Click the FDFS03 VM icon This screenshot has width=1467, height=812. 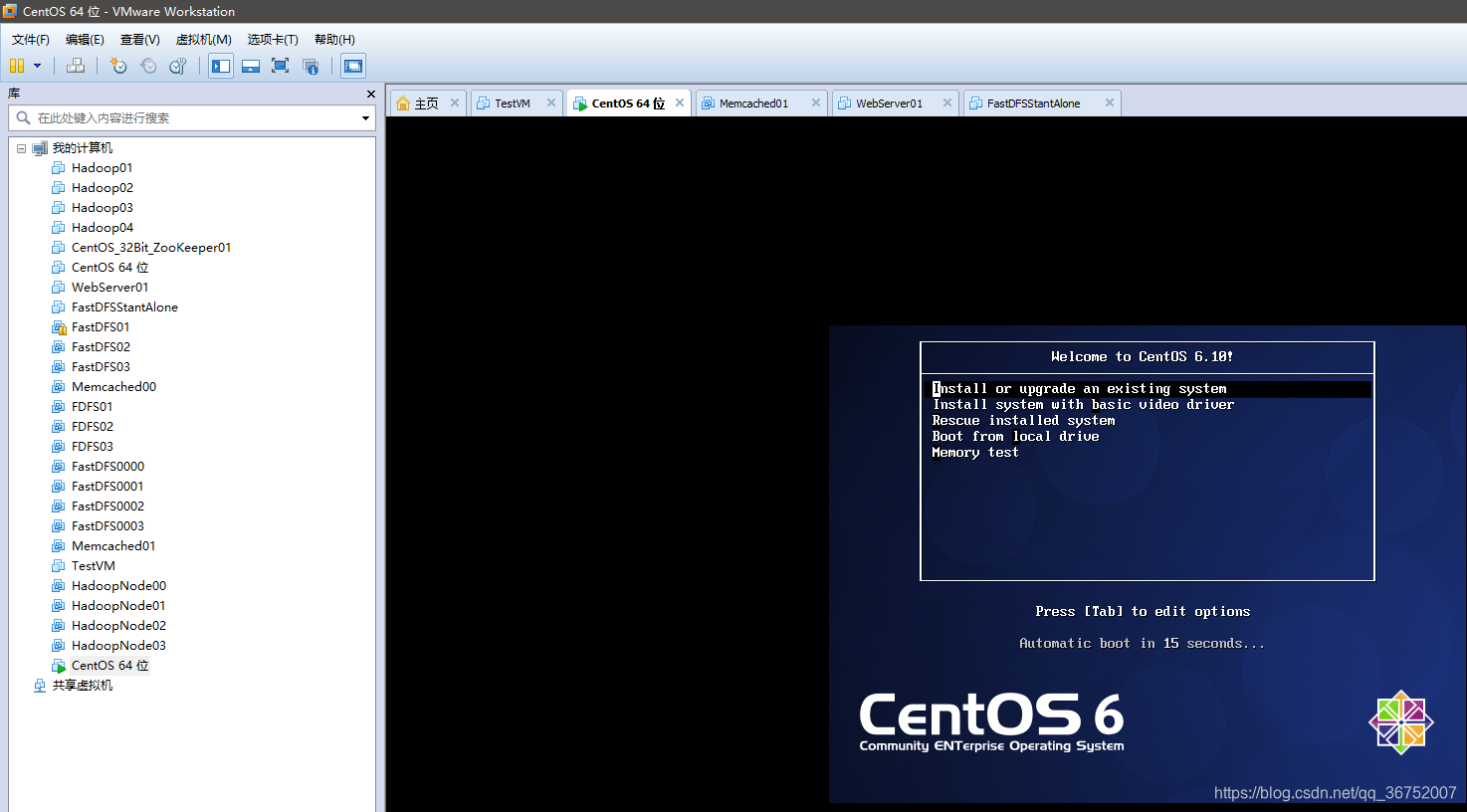tap(59, 447)
